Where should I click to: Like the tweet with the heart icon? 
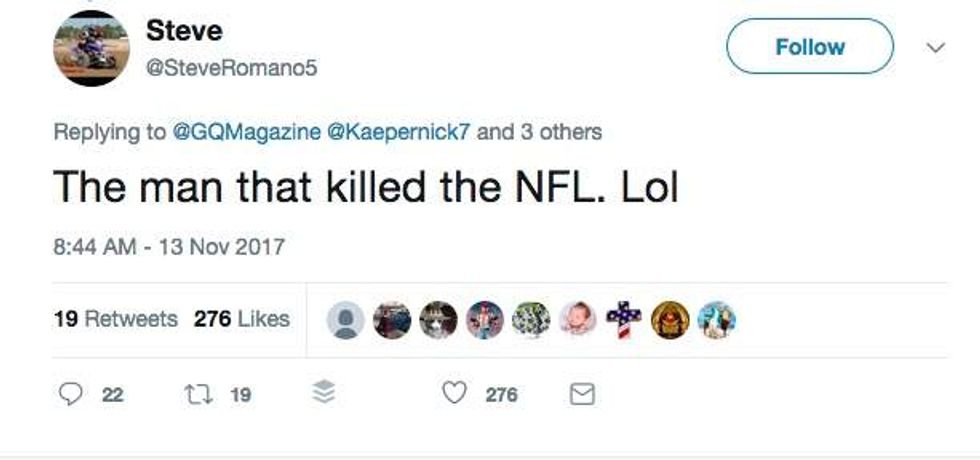pyautogui.click(x=455, y=395)
